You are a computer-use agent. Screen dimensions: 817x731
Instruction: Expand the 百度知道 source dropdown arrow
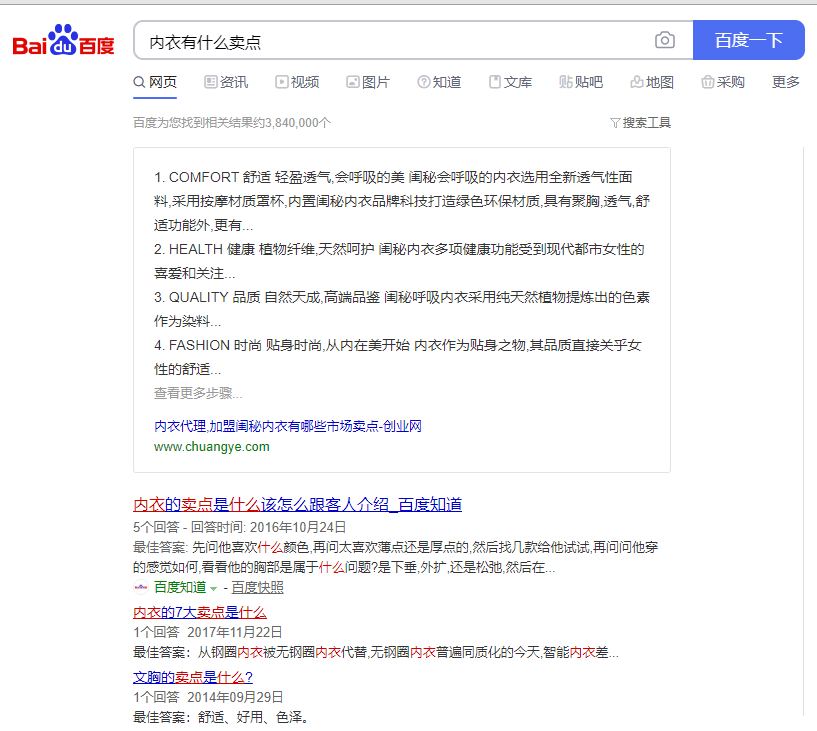click(213, 588)
